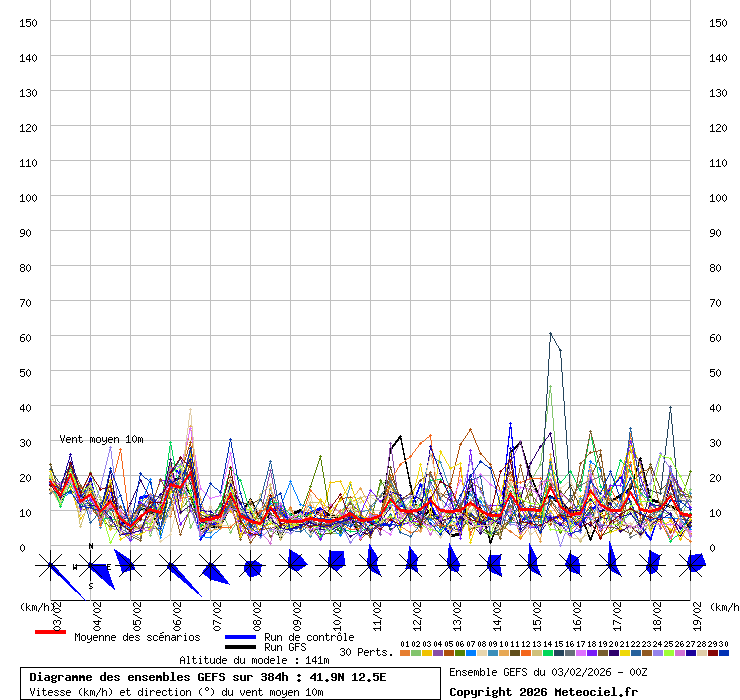Select perturbation 30 color swatch
740x700 pixels.
coord(723,653)
